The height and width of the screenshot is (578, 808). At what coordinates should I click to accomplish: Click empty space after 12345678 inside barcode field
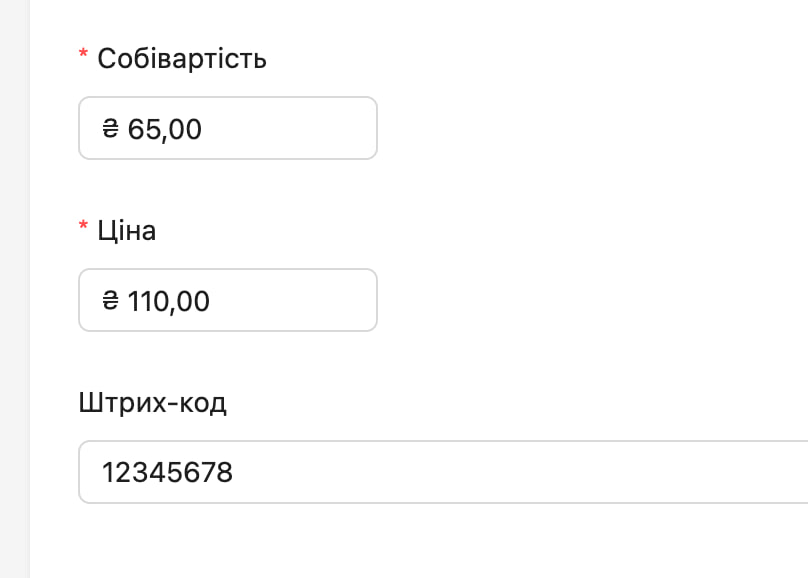(x=515, y=472)
